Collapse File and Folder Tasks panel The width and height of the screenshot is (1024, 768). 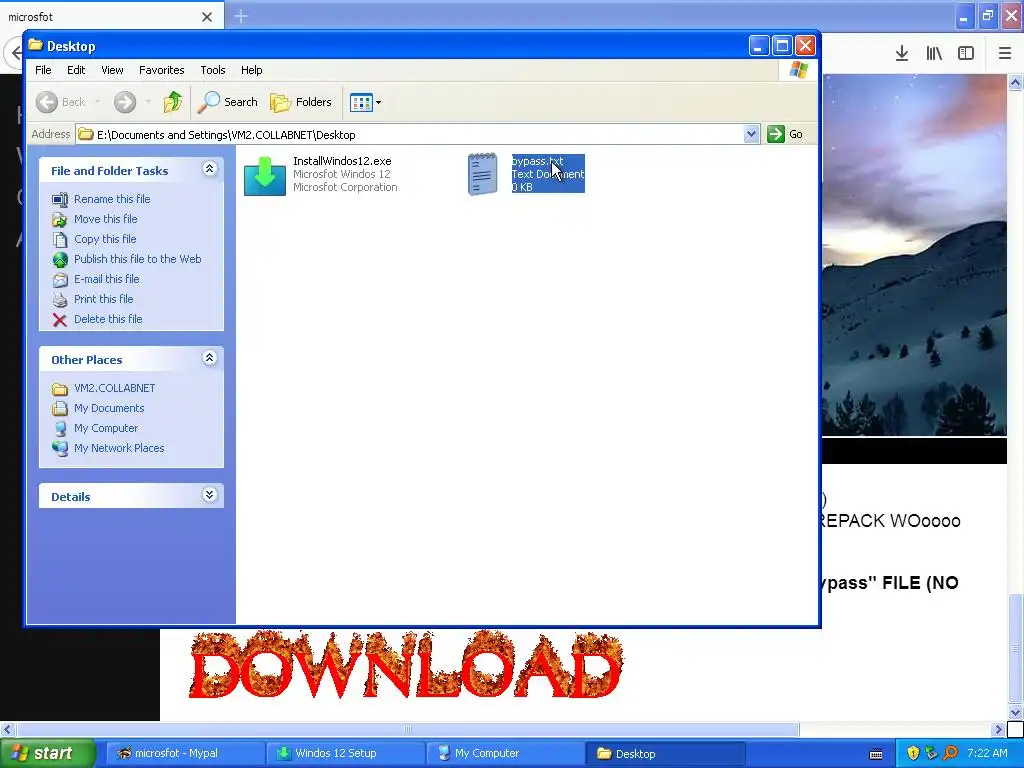click(x=209, y=169)
